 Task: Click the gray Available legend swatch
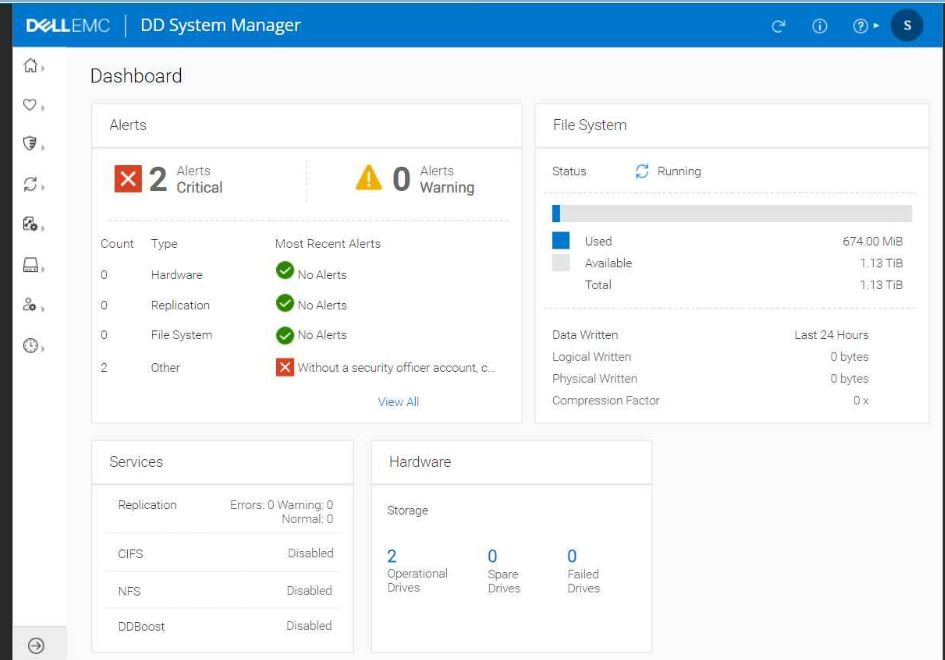click(560, 262)
